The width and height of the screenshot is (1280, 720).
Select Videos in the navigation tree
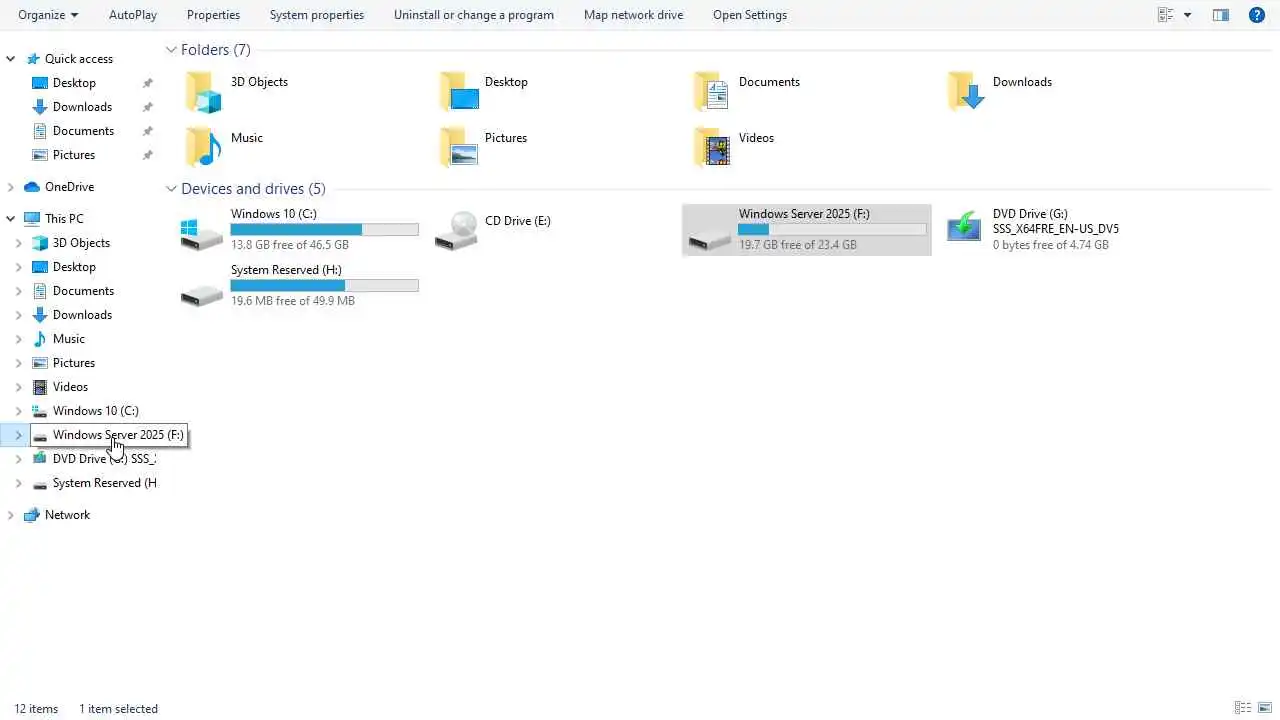click(70, 387)
